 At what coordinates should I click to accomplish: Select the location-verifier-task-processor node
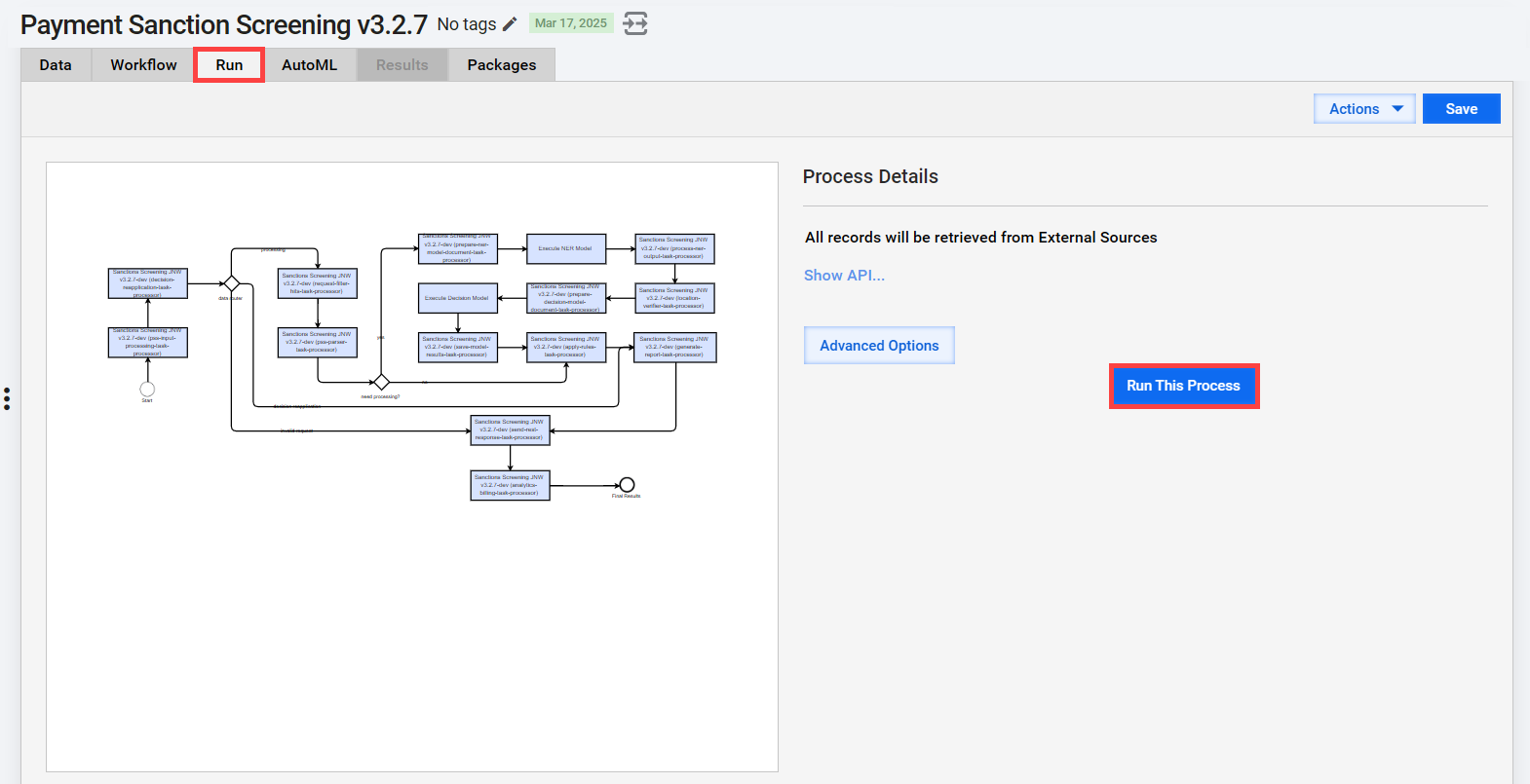pyautogui.click(x=674, y=298)
